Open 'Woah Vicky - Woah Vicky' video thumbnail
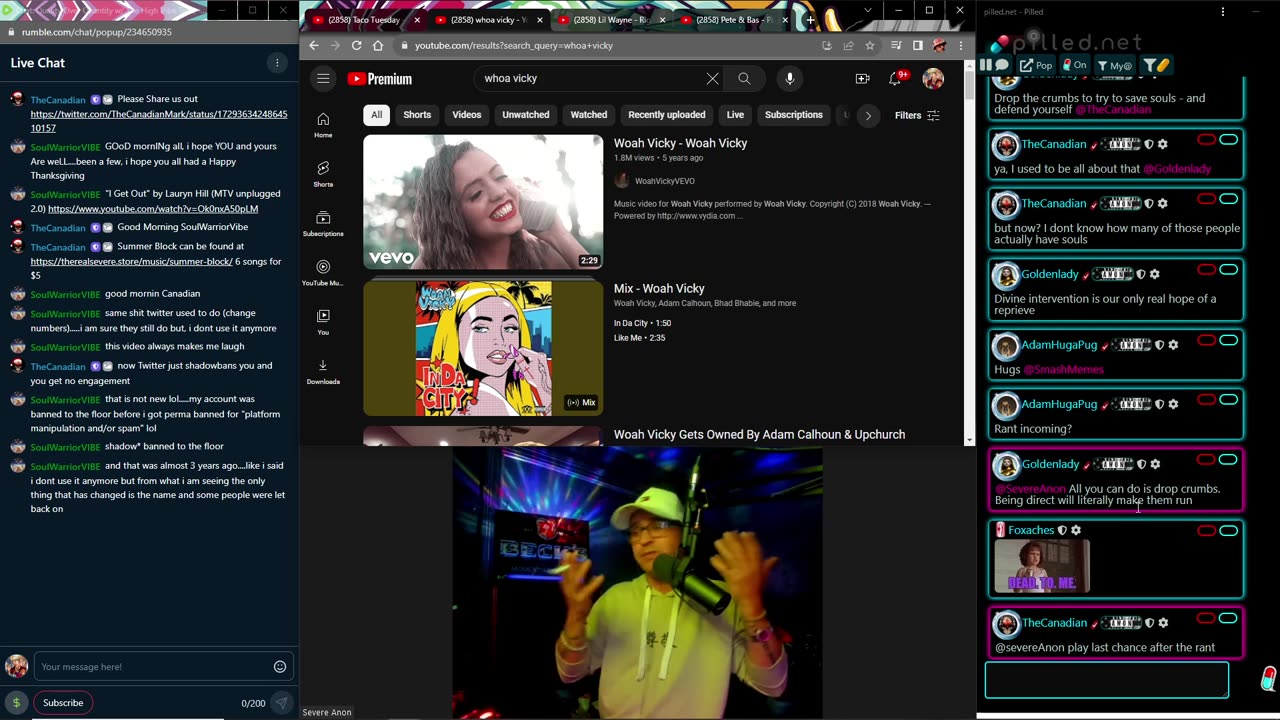1280x720 pixels. 483,202
